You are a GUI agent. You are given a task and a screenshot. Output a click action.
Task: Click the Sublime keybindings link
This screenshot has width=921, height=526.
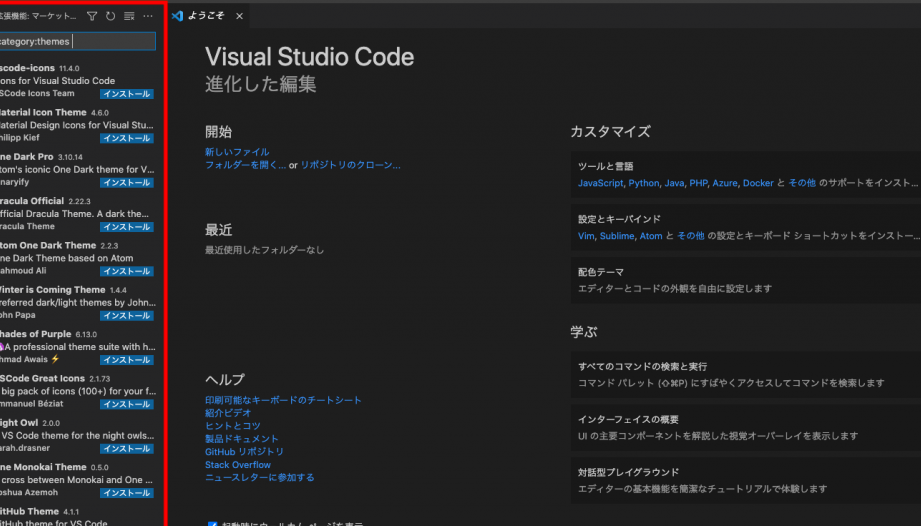(x=617, y=236)
